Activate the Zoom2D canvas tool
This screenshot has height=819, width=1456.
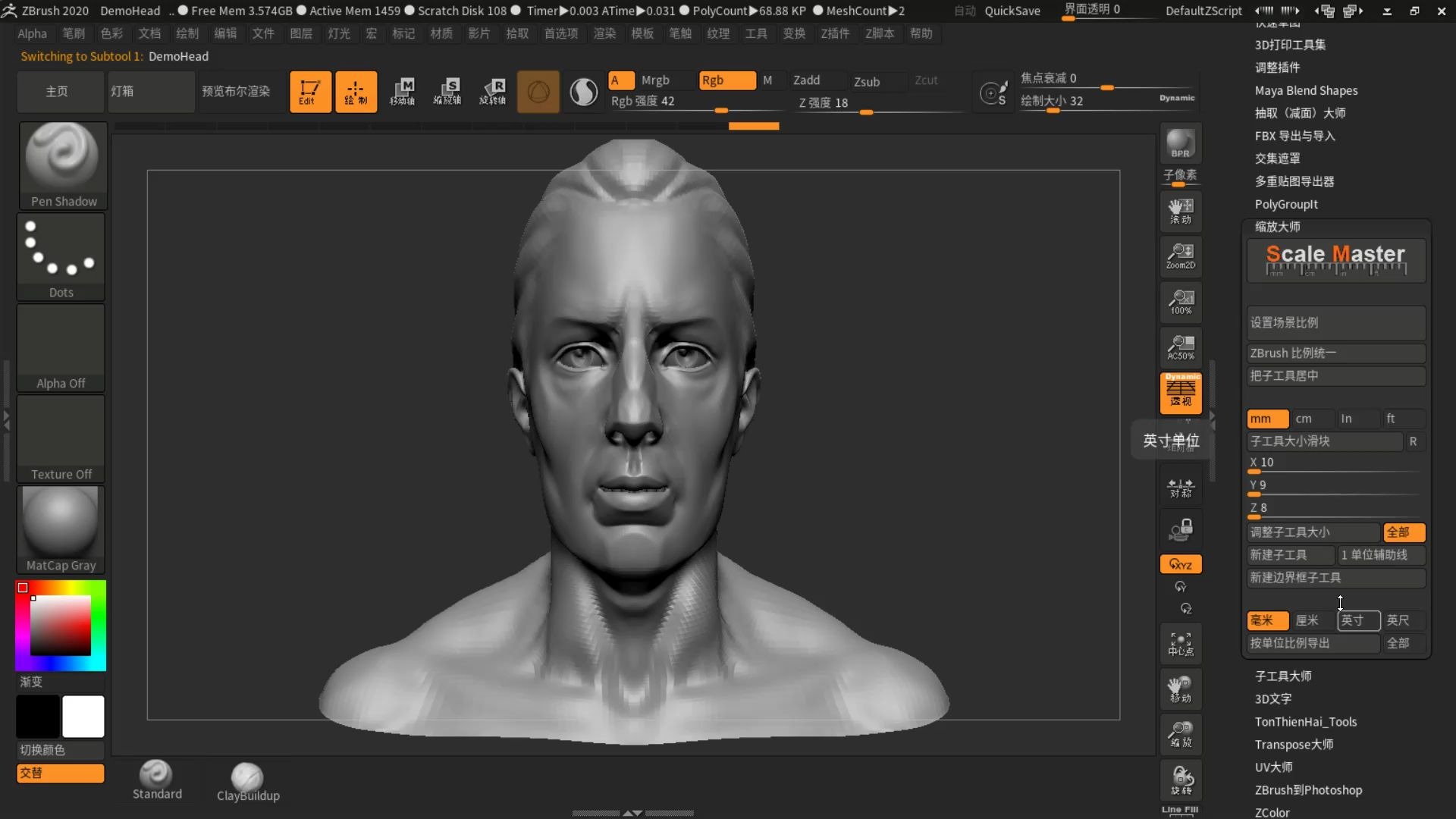click(x=1180, y=256)
